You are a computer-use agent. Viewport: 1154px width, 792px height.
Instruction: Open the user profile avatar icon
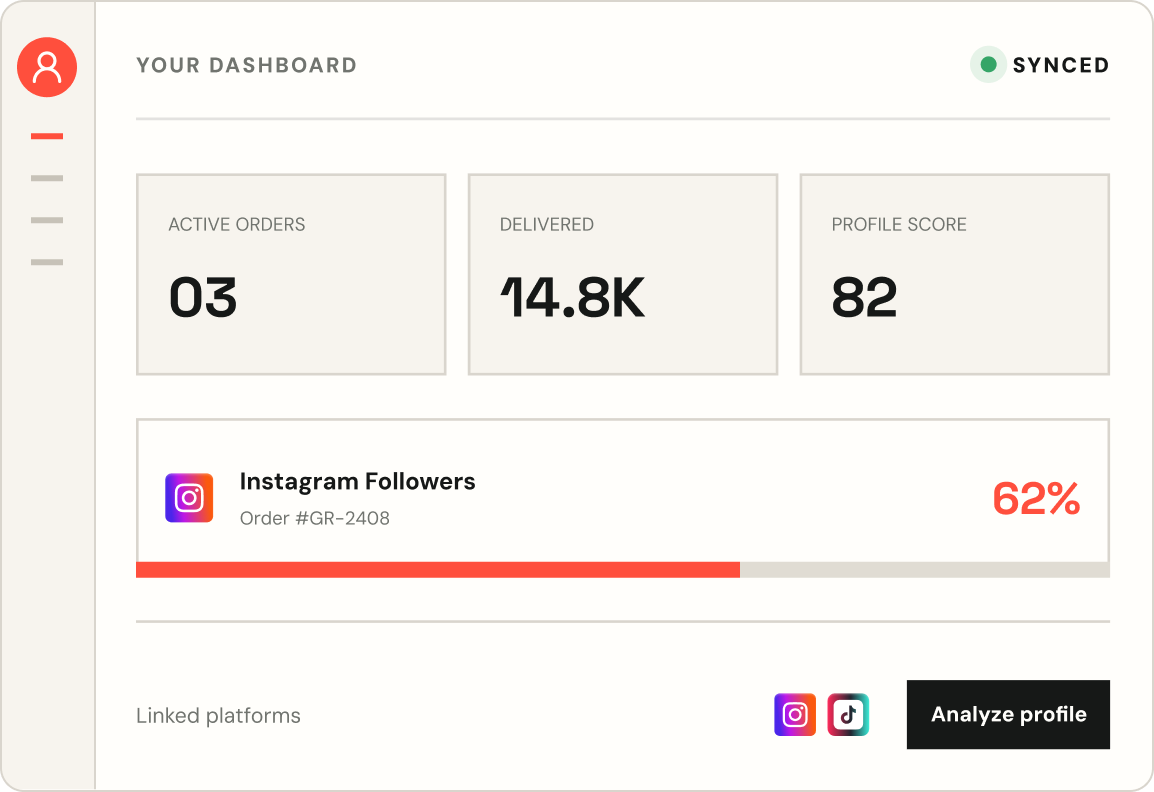point(47,67)
